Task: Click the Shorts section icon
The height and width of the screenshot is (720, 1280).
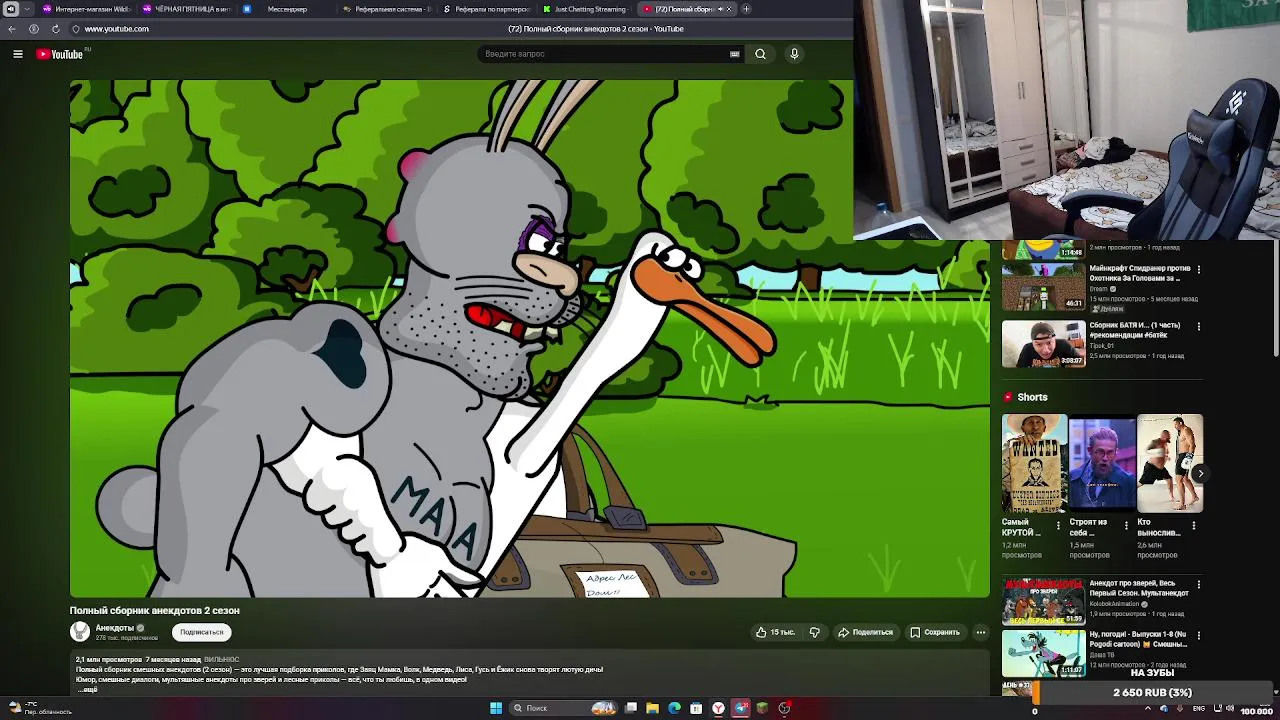Action: 1008,397
